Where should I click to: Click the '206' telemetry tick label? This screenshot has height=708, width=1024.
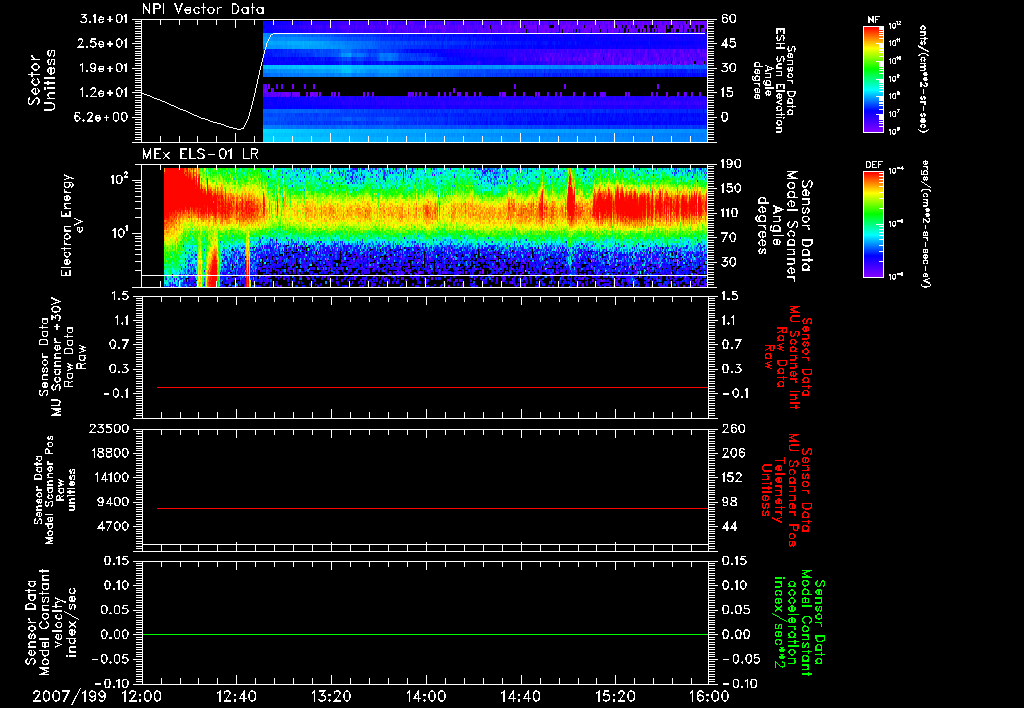732,453
